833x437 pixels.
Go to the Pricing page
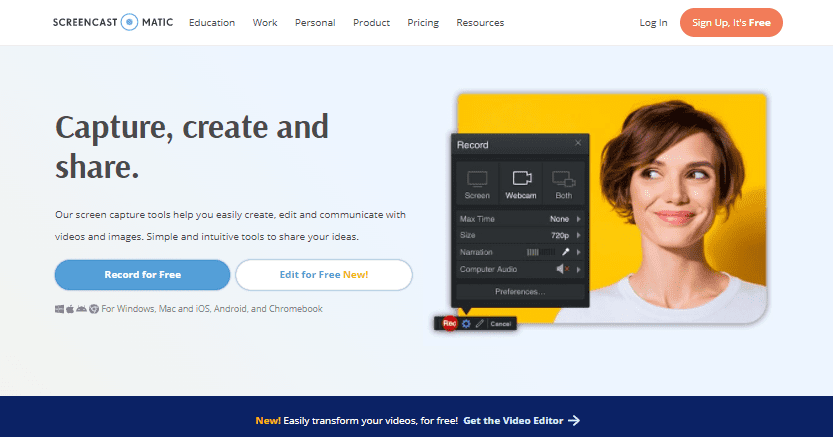coord(423,23)
